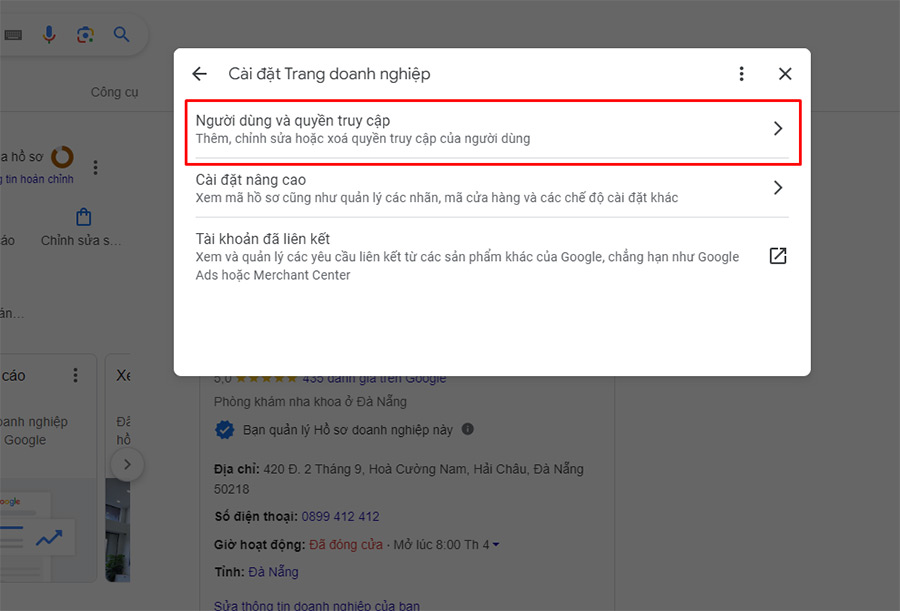Select the microphone voice search icon
Viewport: 900px width, 611px height.
click(50, 33)
